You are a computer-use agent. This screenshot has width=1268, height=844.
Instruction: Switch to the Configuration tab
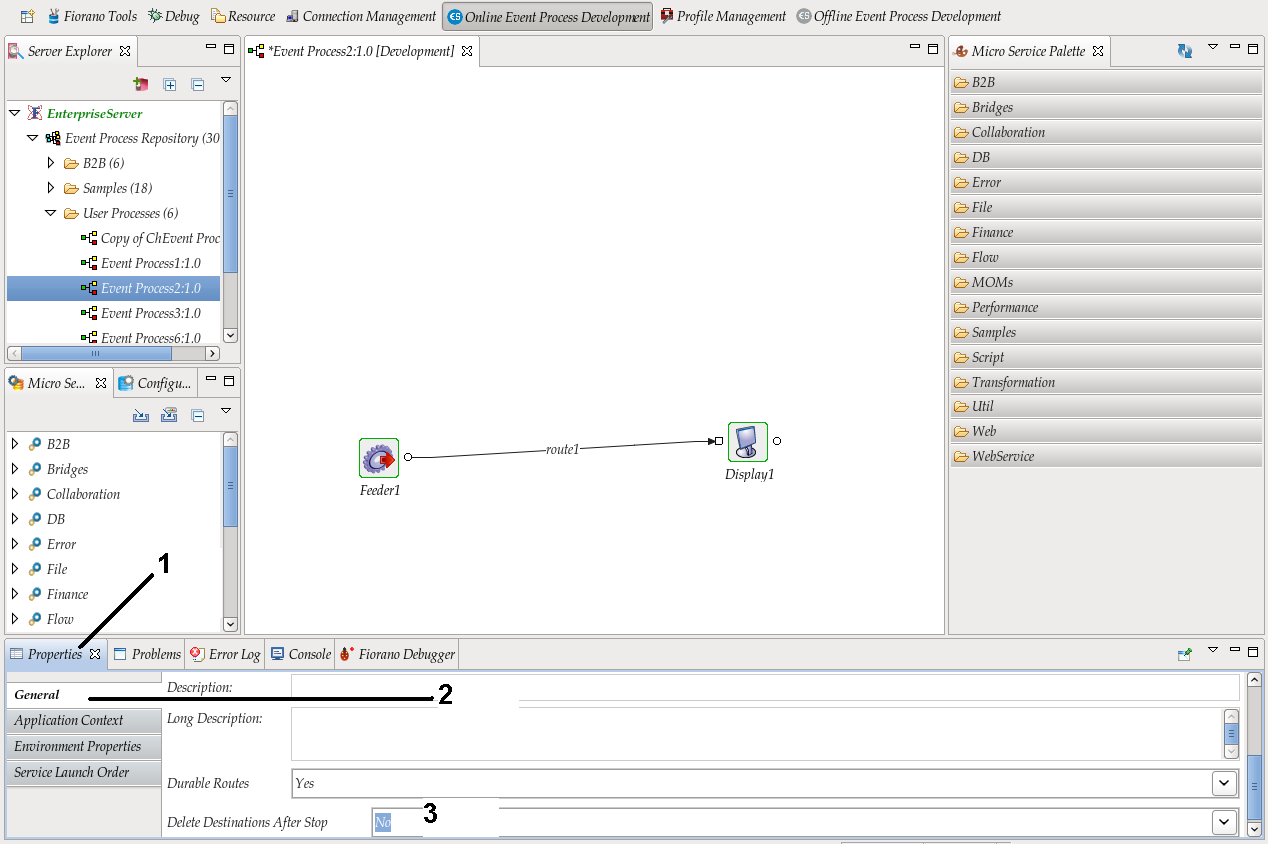(x=155, y=383)
